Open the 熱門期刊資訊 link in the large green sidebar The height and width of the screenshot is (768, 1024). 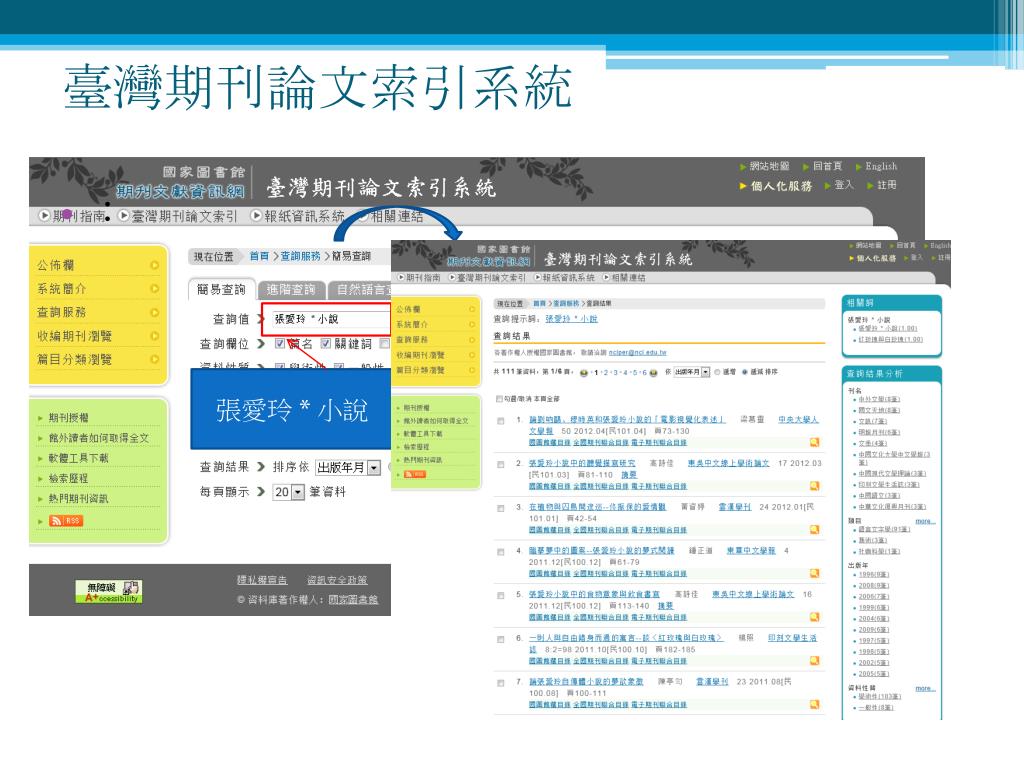click(x=78, y=499)
